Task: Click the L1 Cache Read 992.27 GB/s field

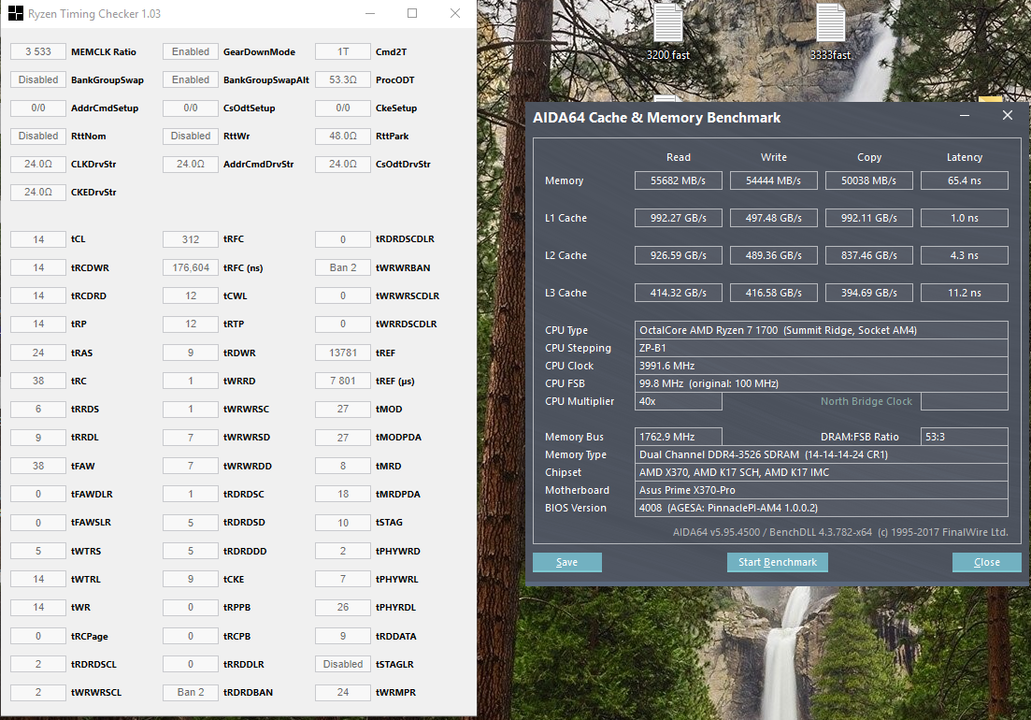Action: coord(678,218)
